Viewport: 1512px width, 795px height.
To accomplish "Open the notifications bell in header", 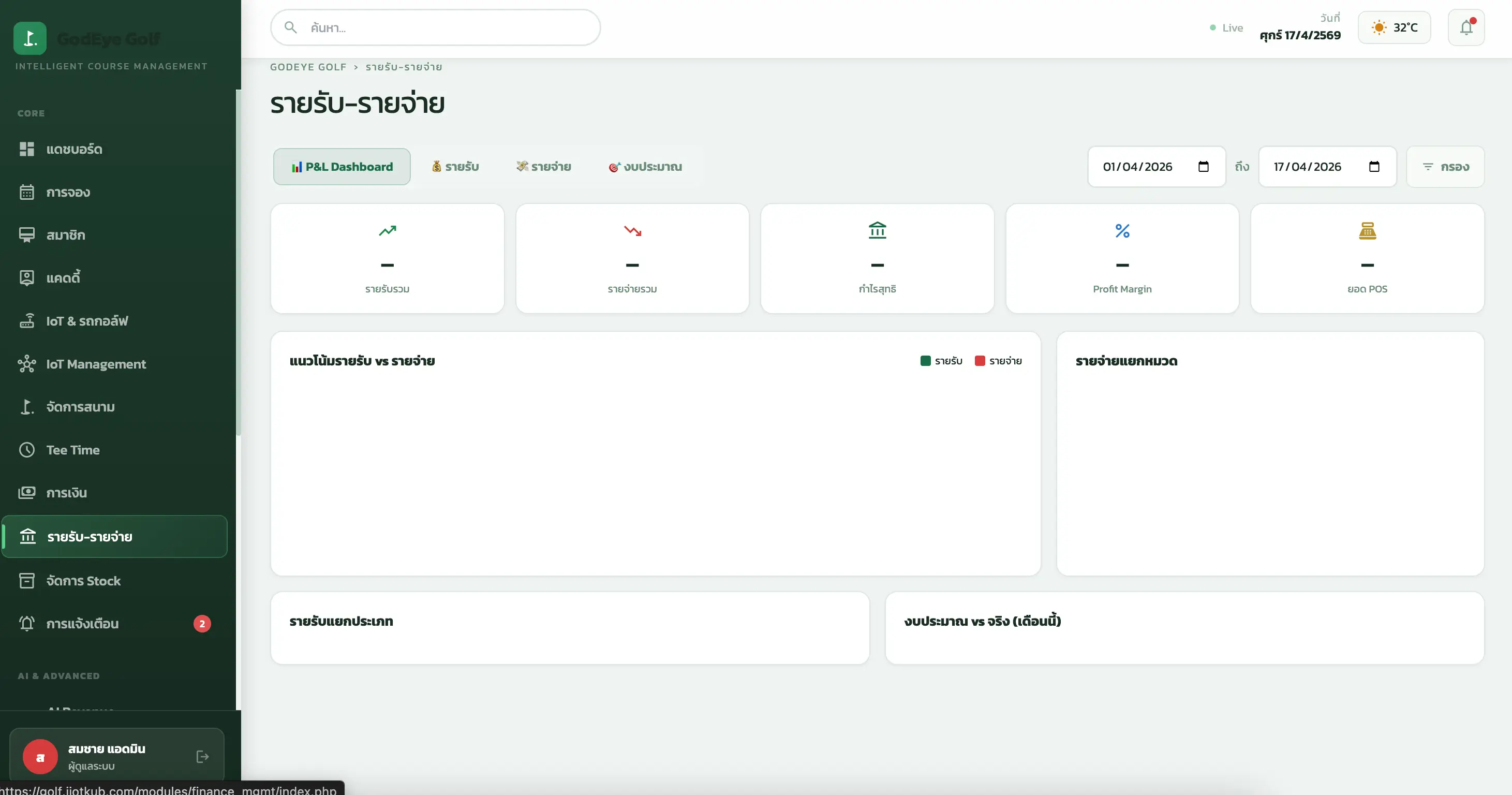I will [x=1466, y=27].
